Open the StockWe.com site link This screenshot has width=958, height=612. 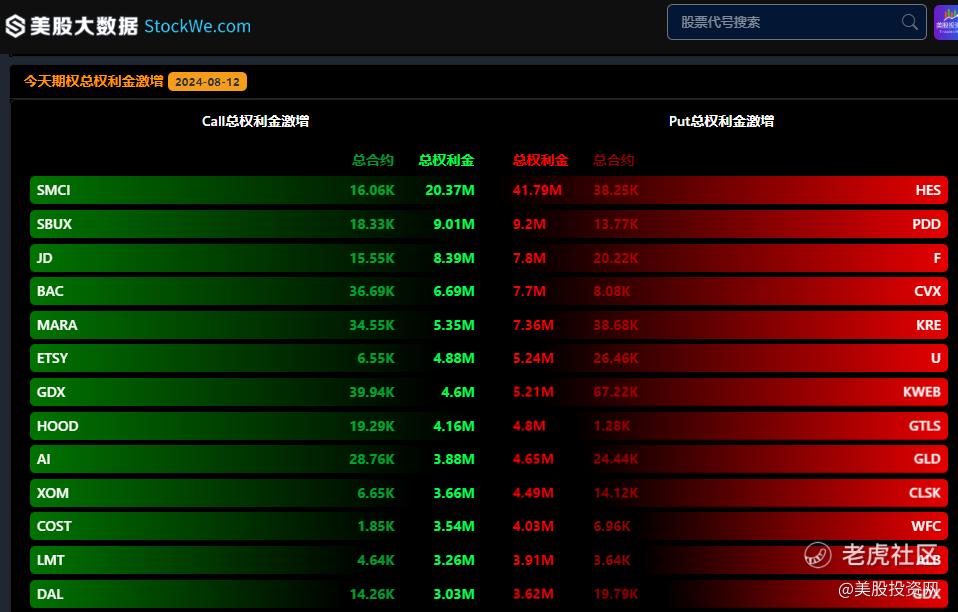[197, 26]
